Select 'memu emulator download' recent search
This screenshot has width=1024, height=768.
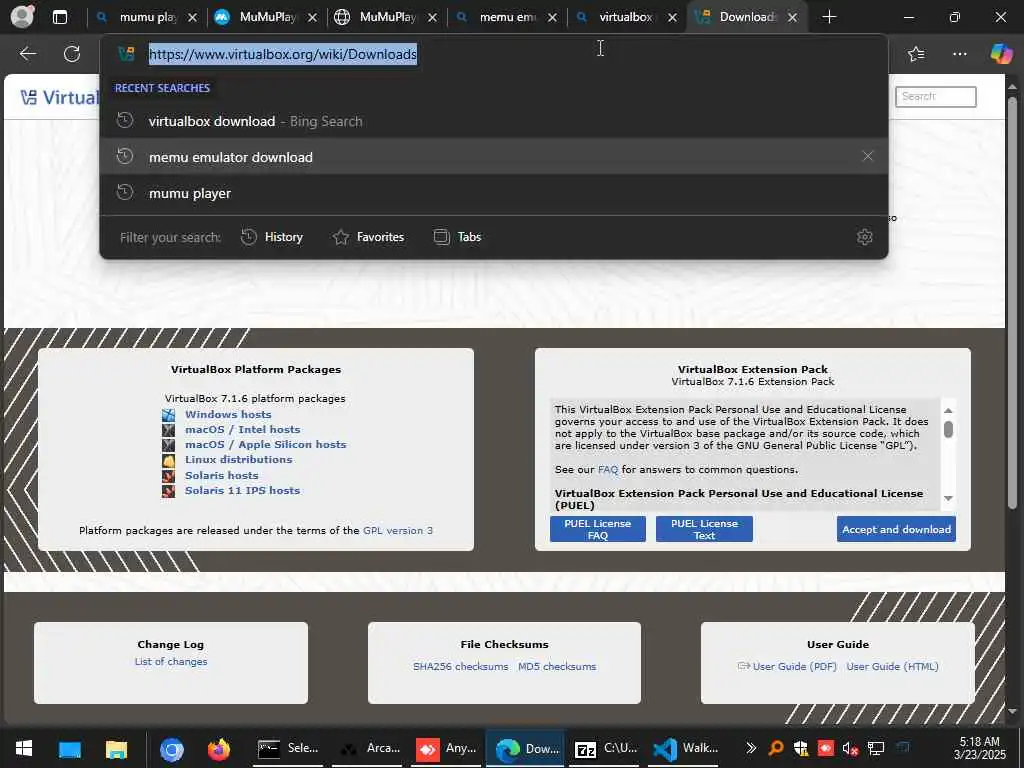(494, 157)
